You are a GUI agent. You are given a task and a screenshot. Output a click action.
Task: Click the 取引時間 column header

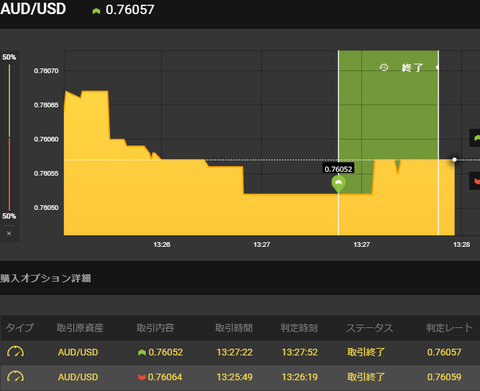click(234, 328)
